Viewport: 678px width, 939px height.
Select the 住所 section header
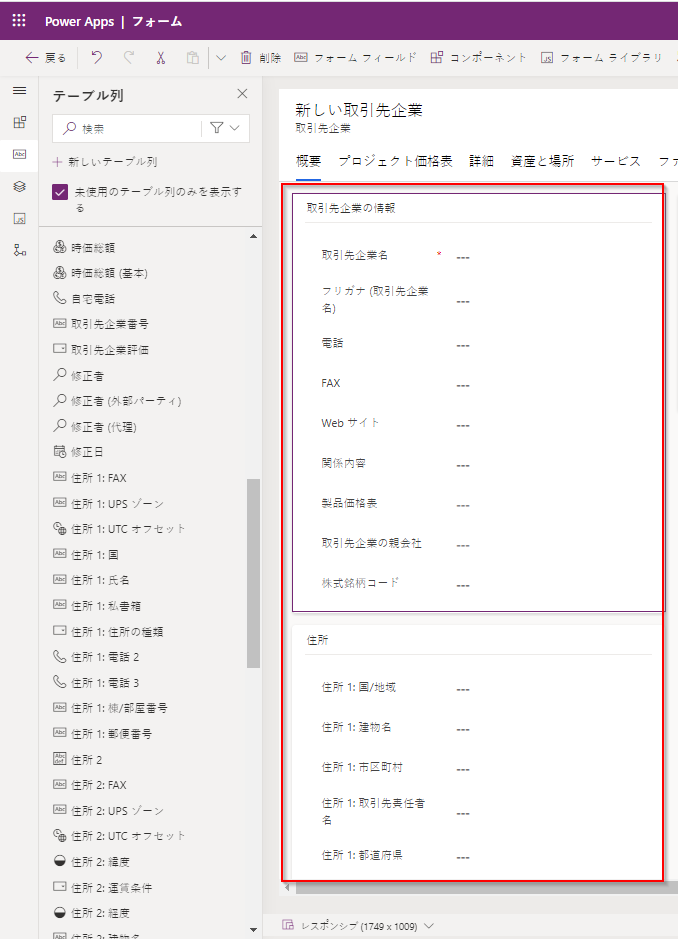317,640
